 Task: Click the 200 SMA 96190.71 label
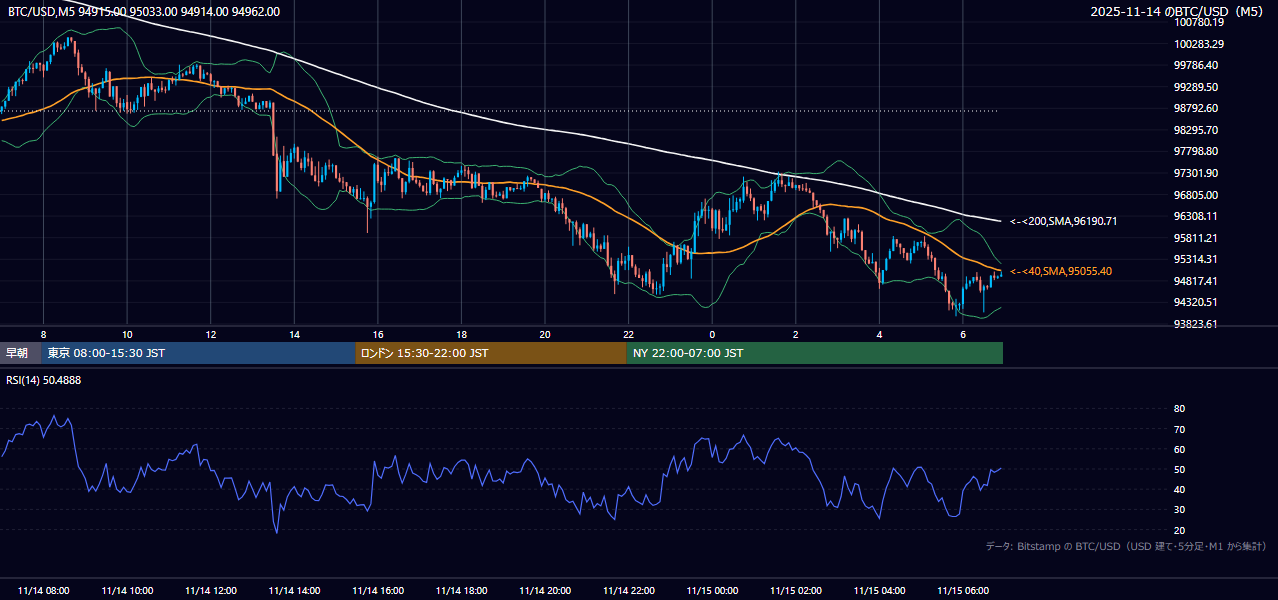(x=1063, y=221)
